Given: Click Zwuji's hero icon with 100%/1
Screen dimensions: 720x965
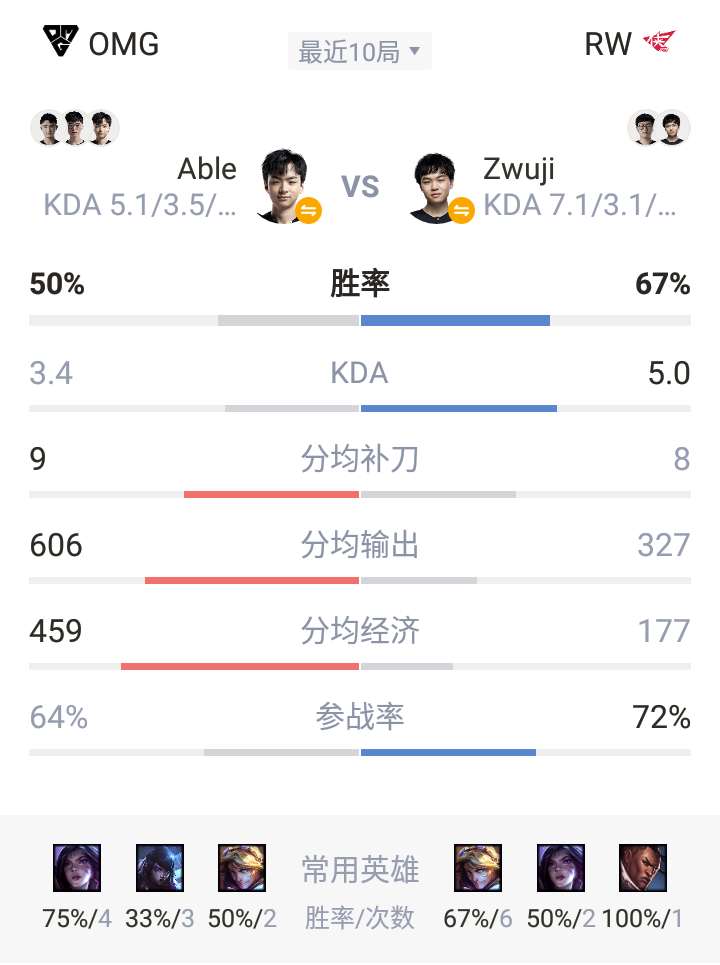Looking at the screenshot, I should pyautogui.click(x=642, y=868).
